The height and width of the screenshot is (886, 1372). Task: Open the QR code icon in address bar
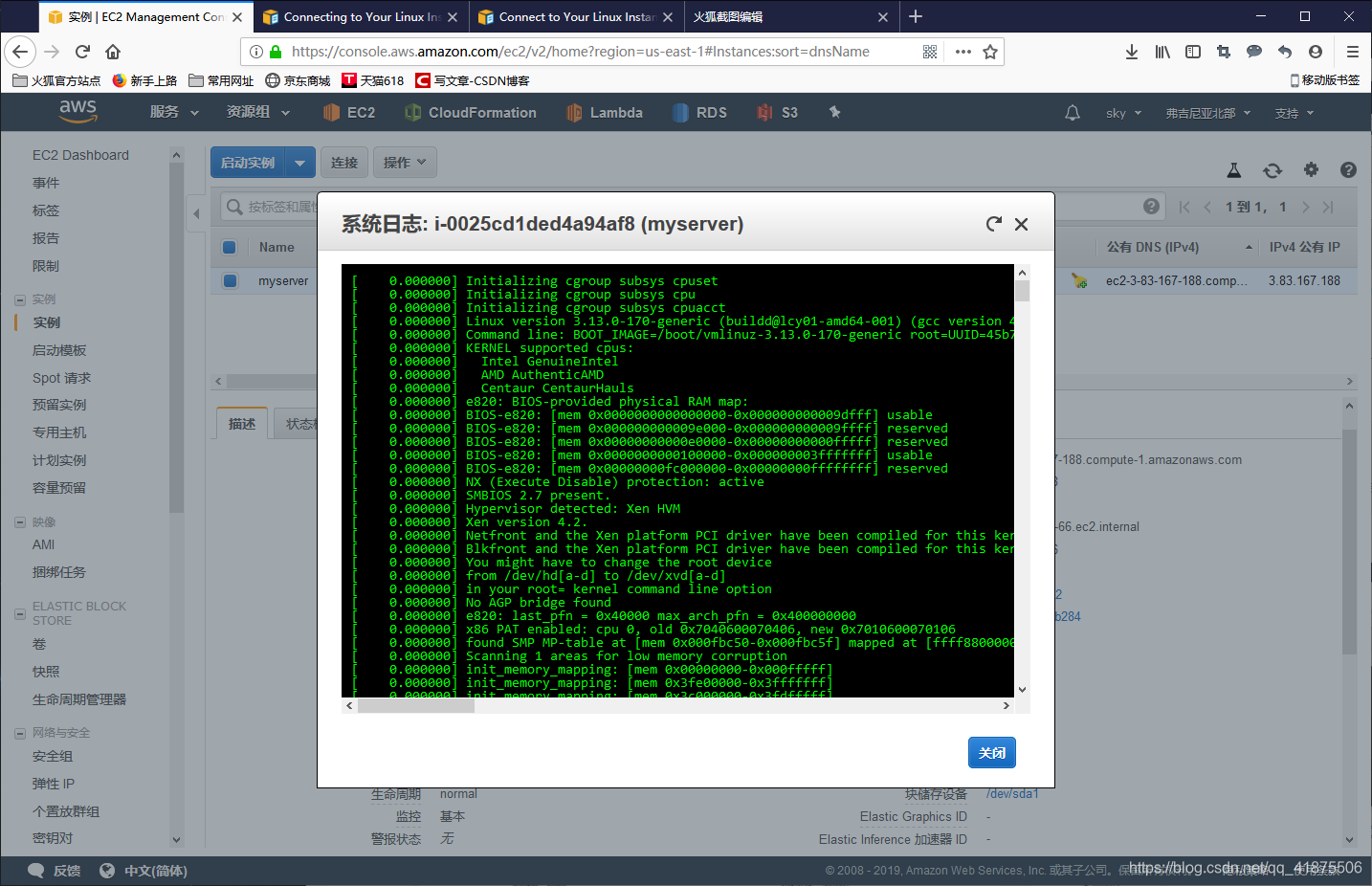tap(930, 52)
